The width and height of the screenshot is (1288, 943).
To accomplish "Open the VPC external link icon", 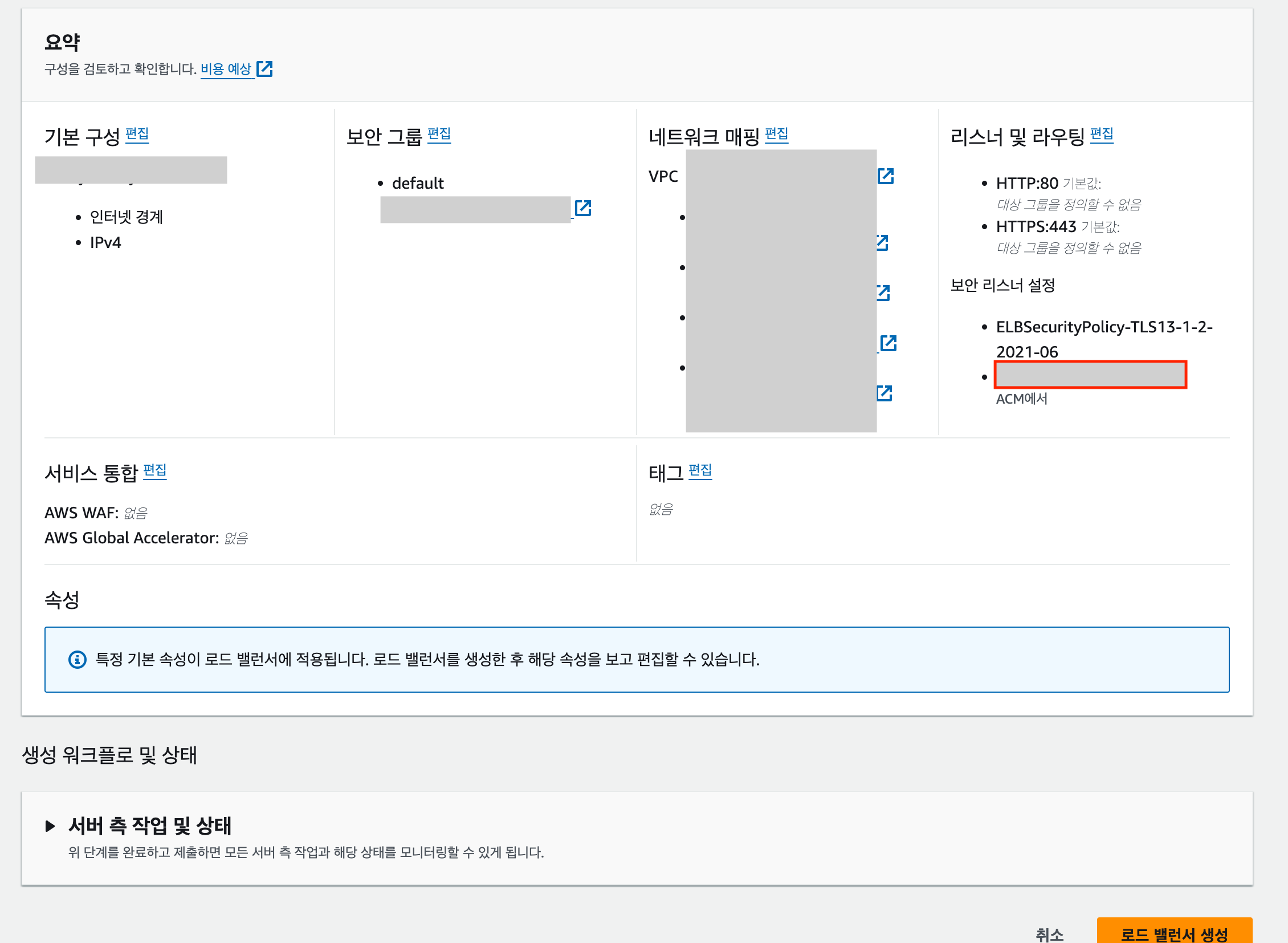I will [885, 176].
